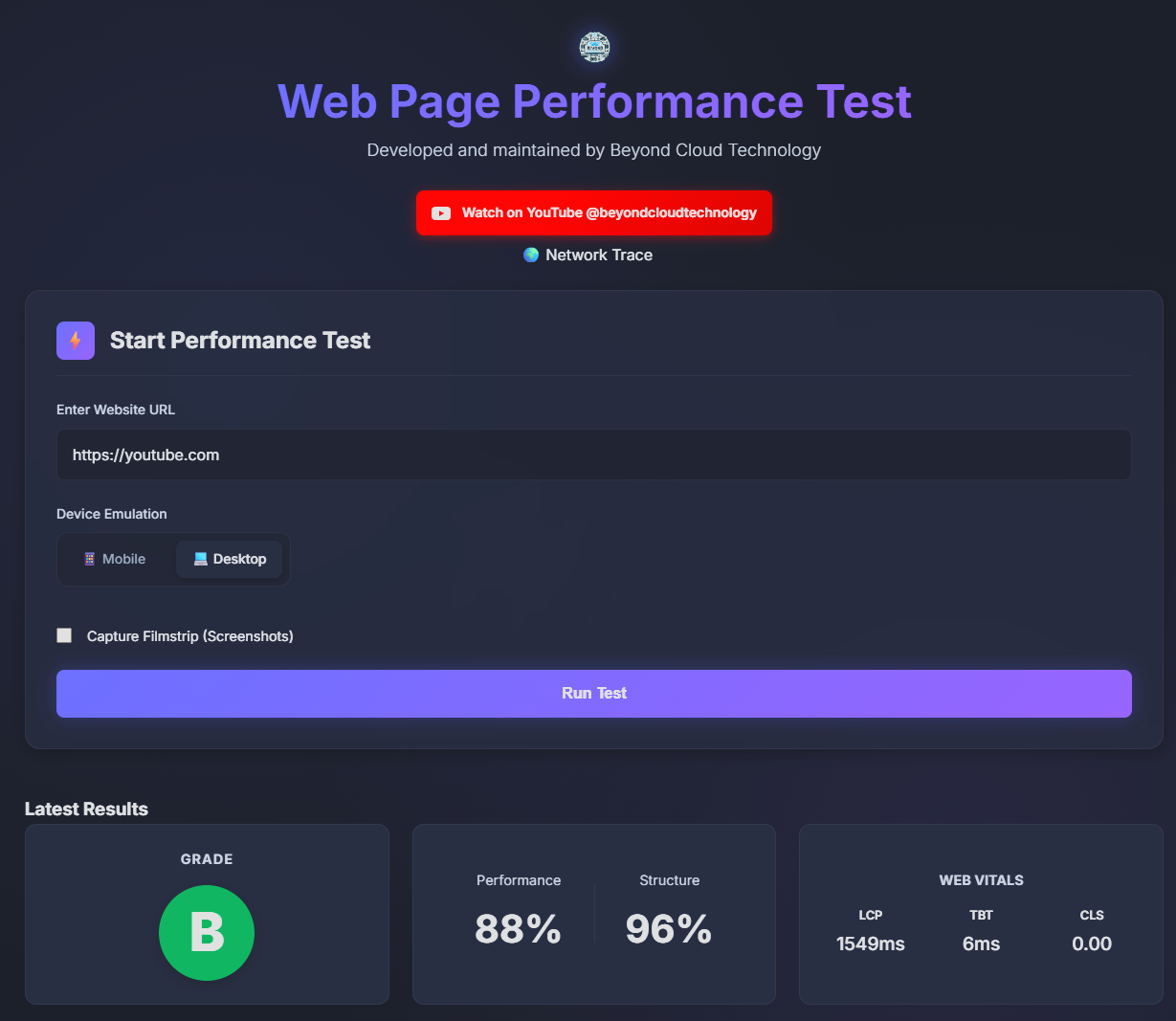
Task: Click the CLS 0.00 value
Action: [x=1092, y=943]
